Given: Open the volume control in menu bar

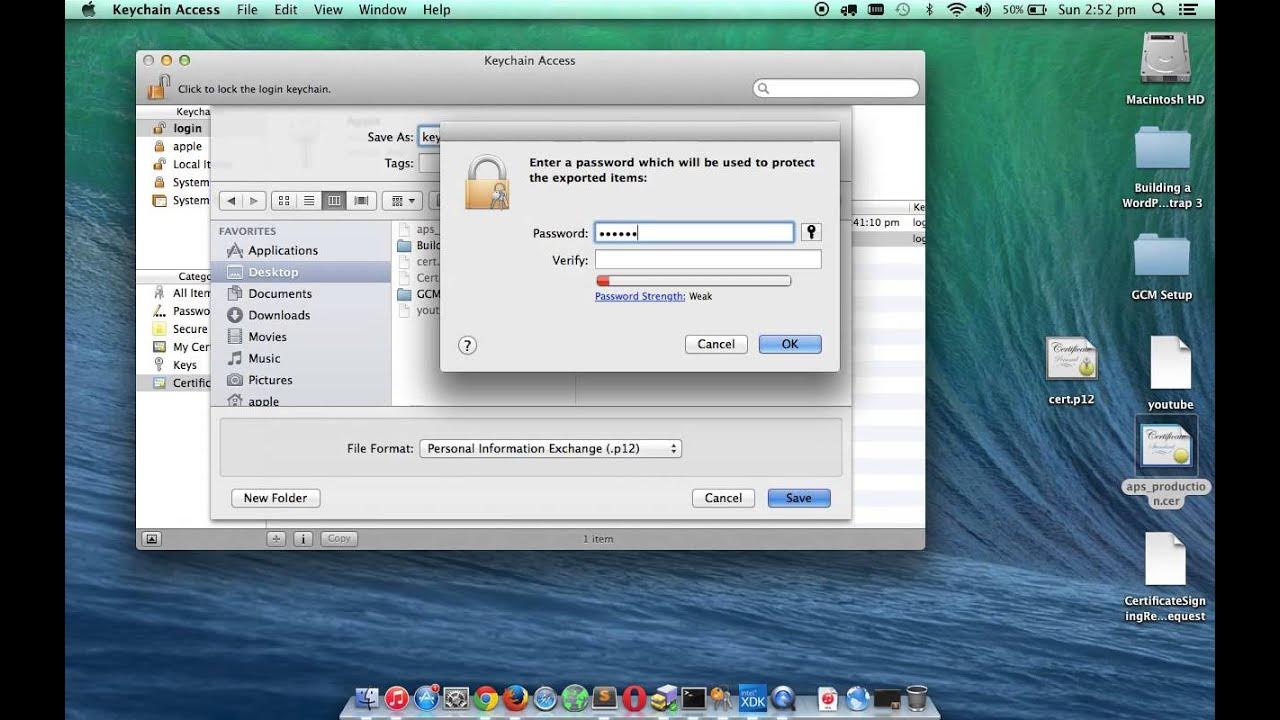Looking at the screenshot, I should coord(982,10).
